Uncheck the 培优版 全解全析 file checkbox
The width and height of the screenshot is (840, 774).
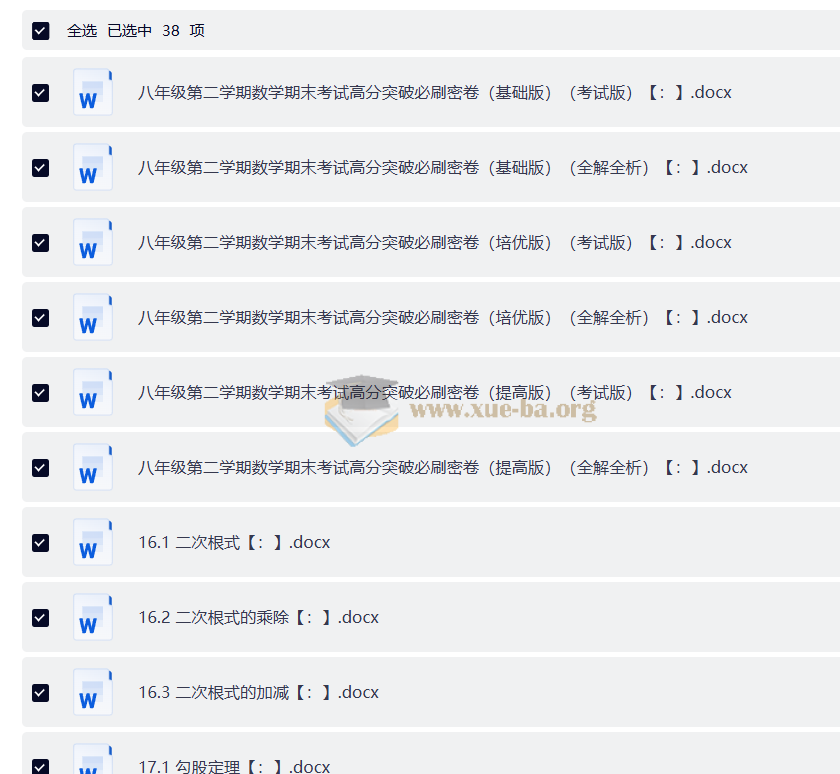pyautogui.click(x=41, y=318)
